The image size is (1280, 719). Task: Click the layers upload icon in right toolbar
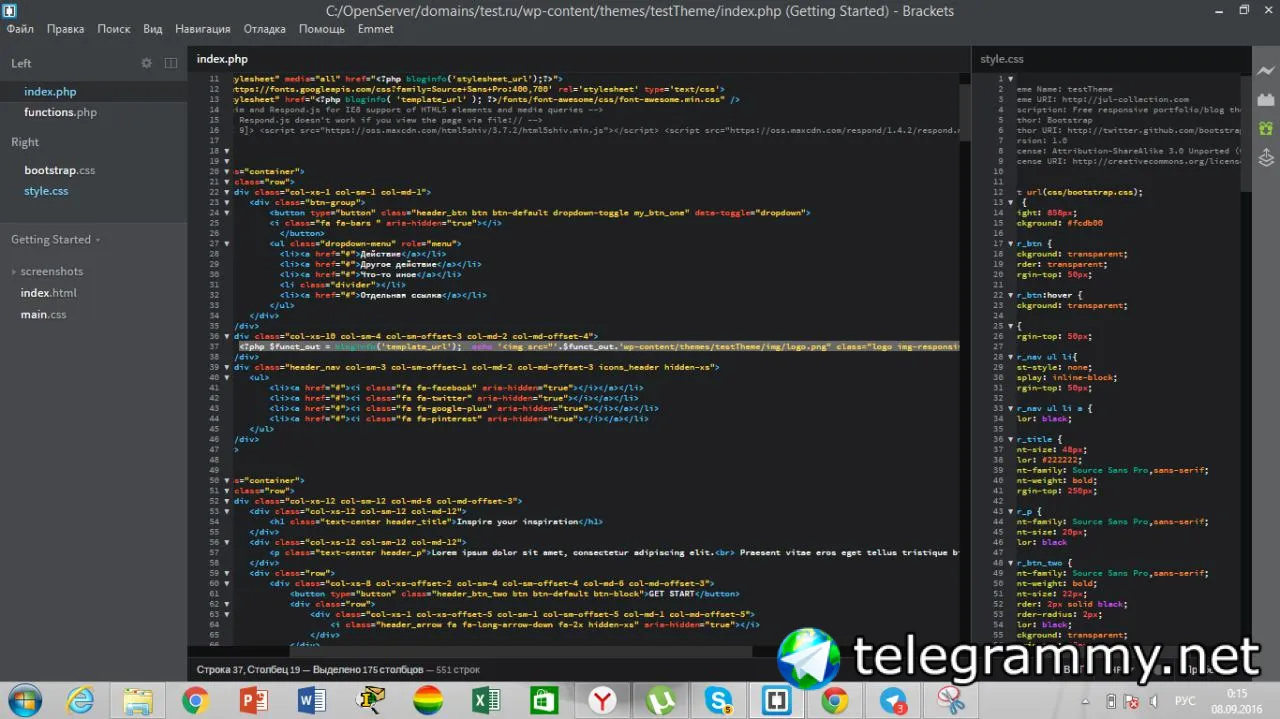pyautogui.click(x=1265, y=158)
